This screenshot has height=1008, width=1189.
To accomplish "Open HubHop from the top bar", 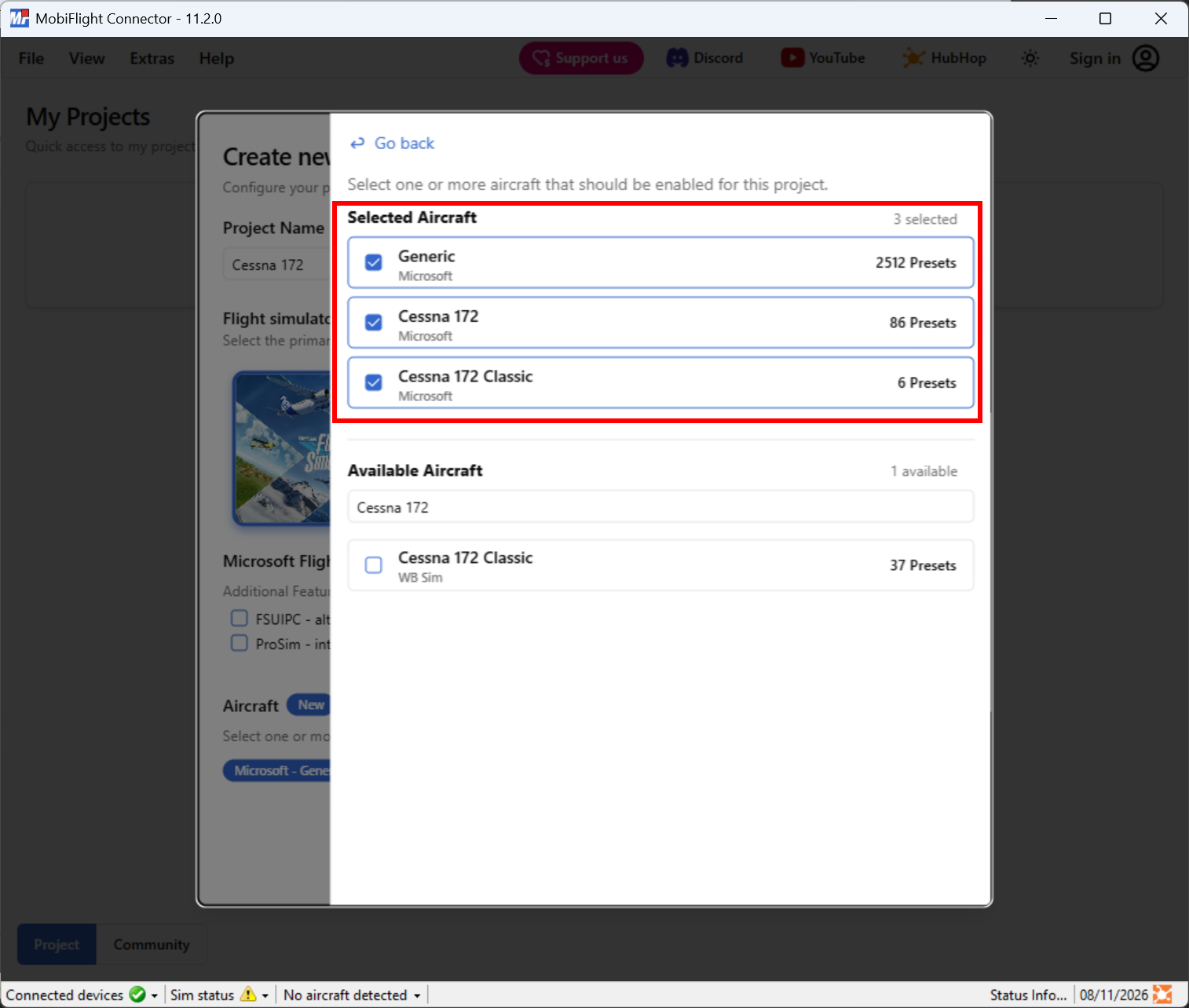I will pyautogui.click(x=944, y=58).
